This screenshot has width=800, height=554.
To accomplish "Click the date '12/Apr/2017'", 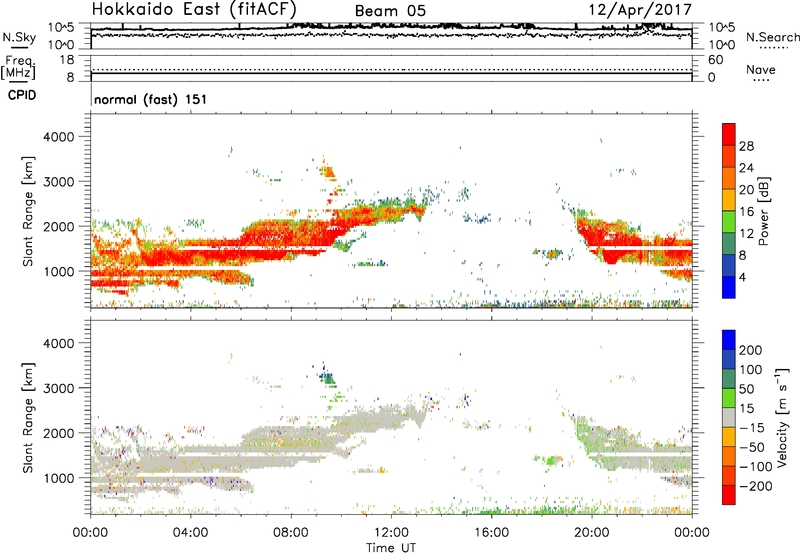I will click(x=640, y=10).
